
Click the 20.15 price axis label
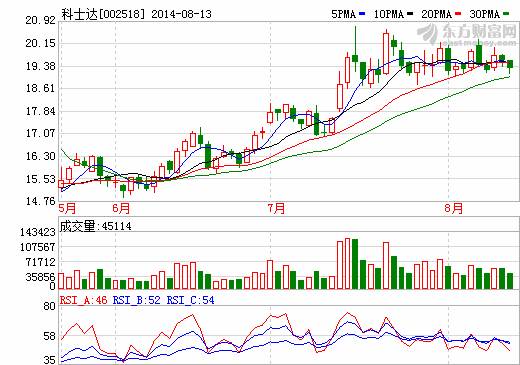click(x=40, y=43)
